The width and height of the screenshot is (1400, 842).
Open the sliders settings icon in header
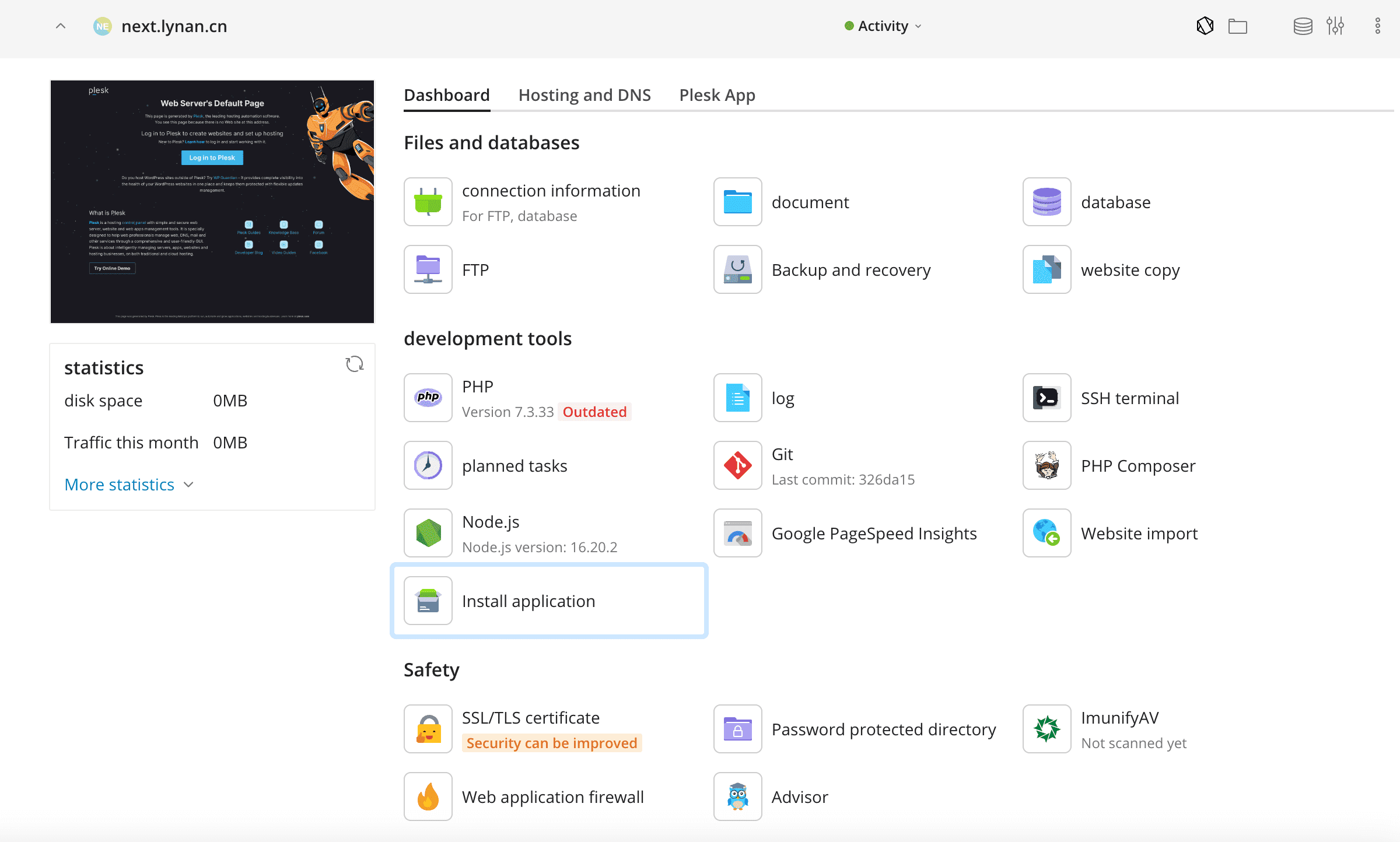pos(1335,26)
